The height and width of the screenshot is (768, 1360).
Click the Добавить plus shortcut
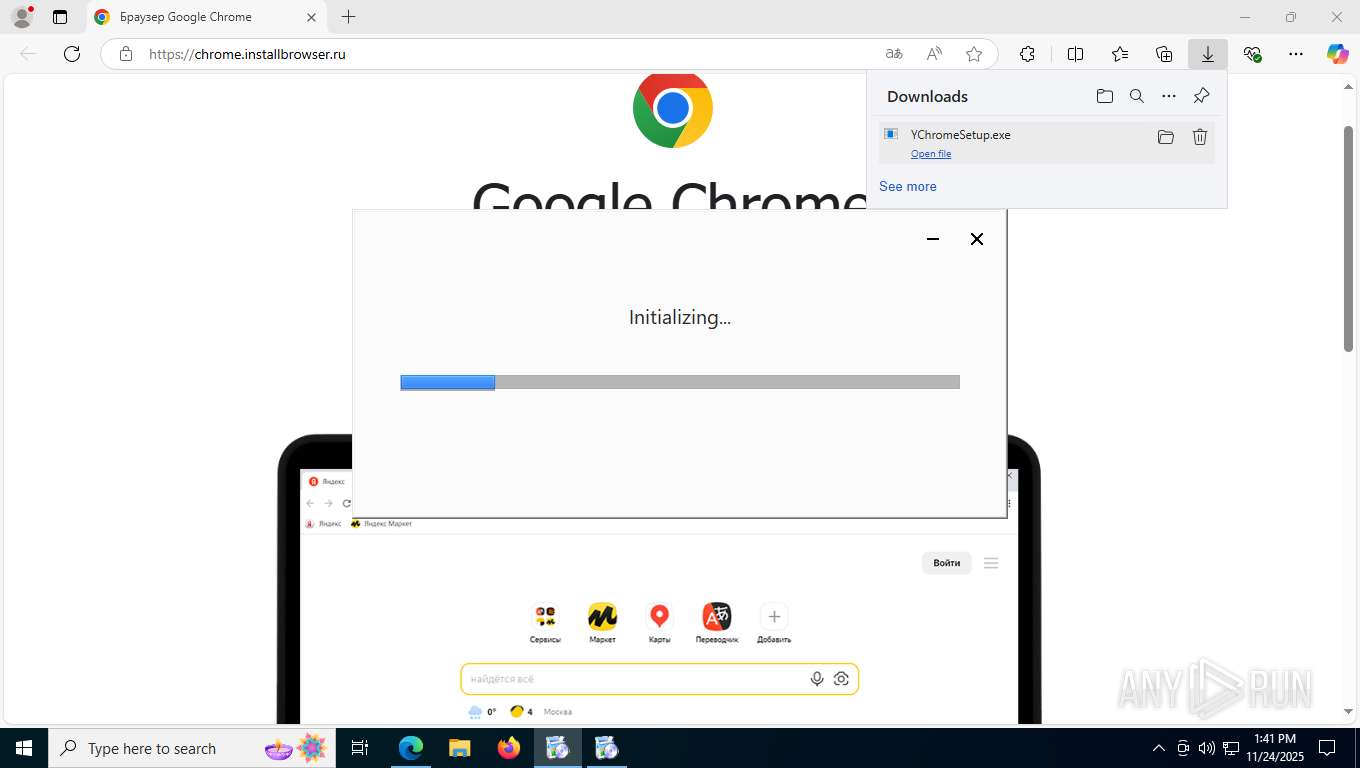(774, 616)
